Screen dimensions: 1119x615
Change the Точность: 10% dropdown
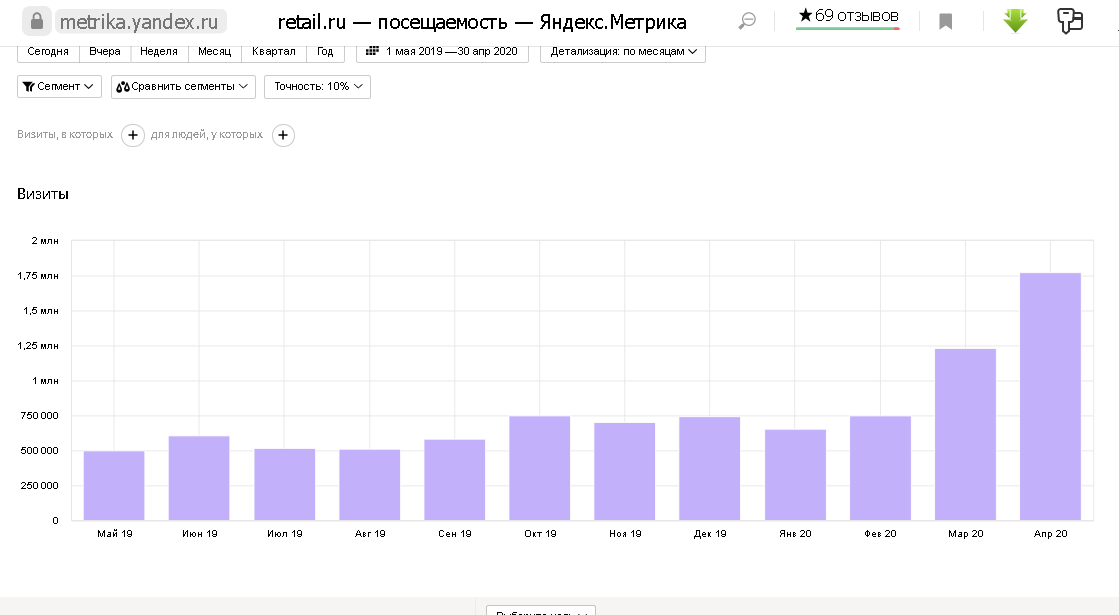pyautogui.click(x=318, y=86)
